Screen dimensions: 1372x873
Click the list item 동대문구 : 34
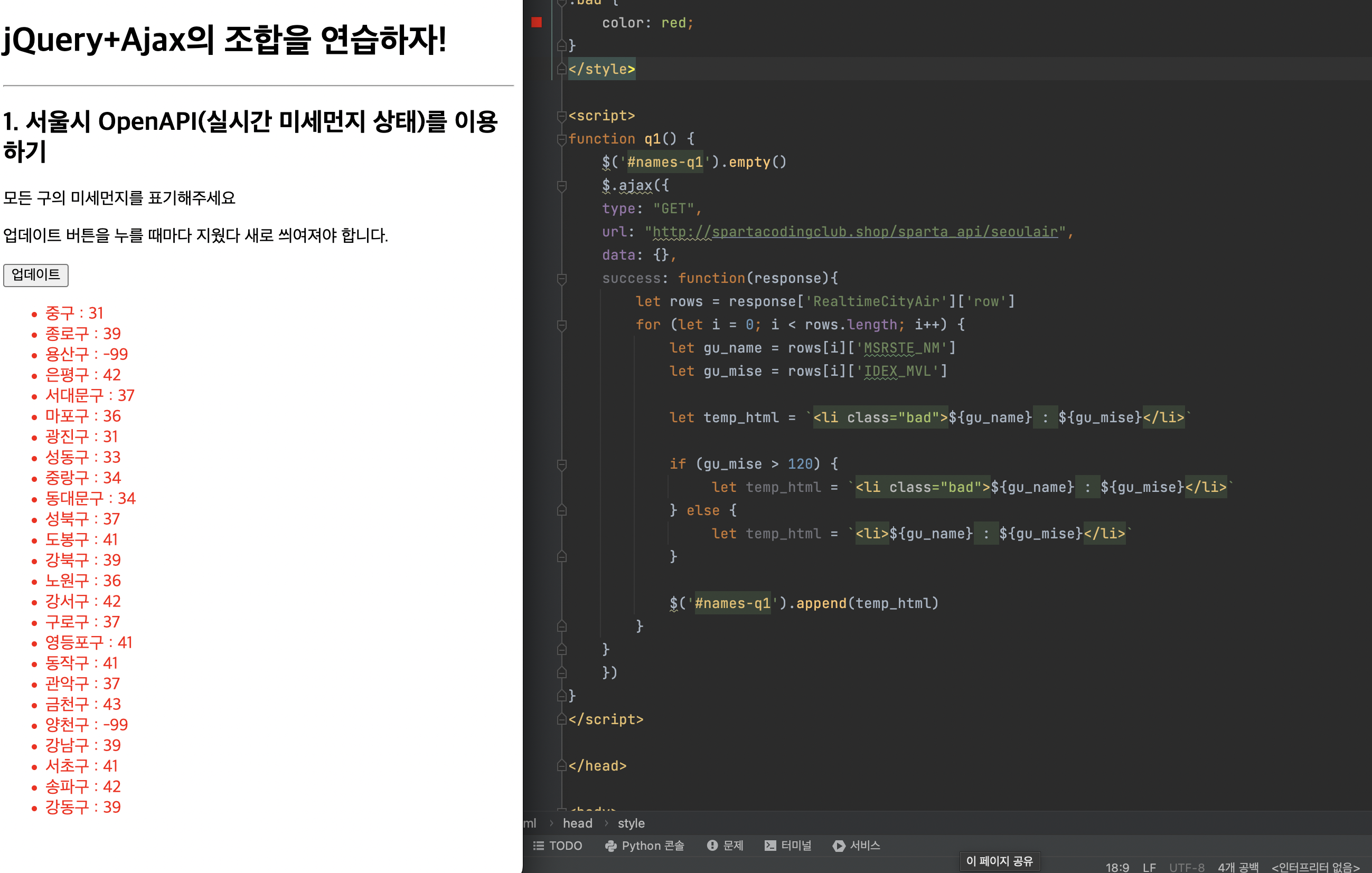[90, 498]
